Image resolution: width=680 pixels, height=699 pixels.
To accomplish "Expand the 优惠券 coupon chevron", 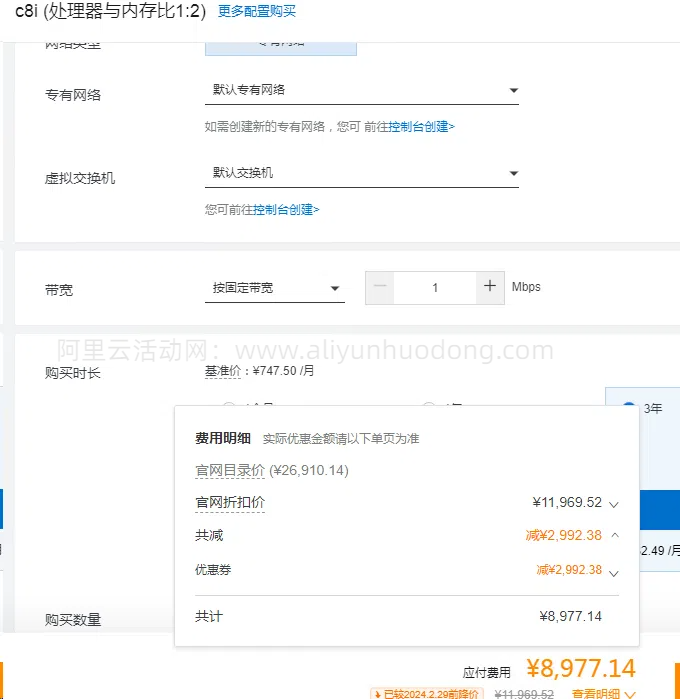I will pos(614,572).
